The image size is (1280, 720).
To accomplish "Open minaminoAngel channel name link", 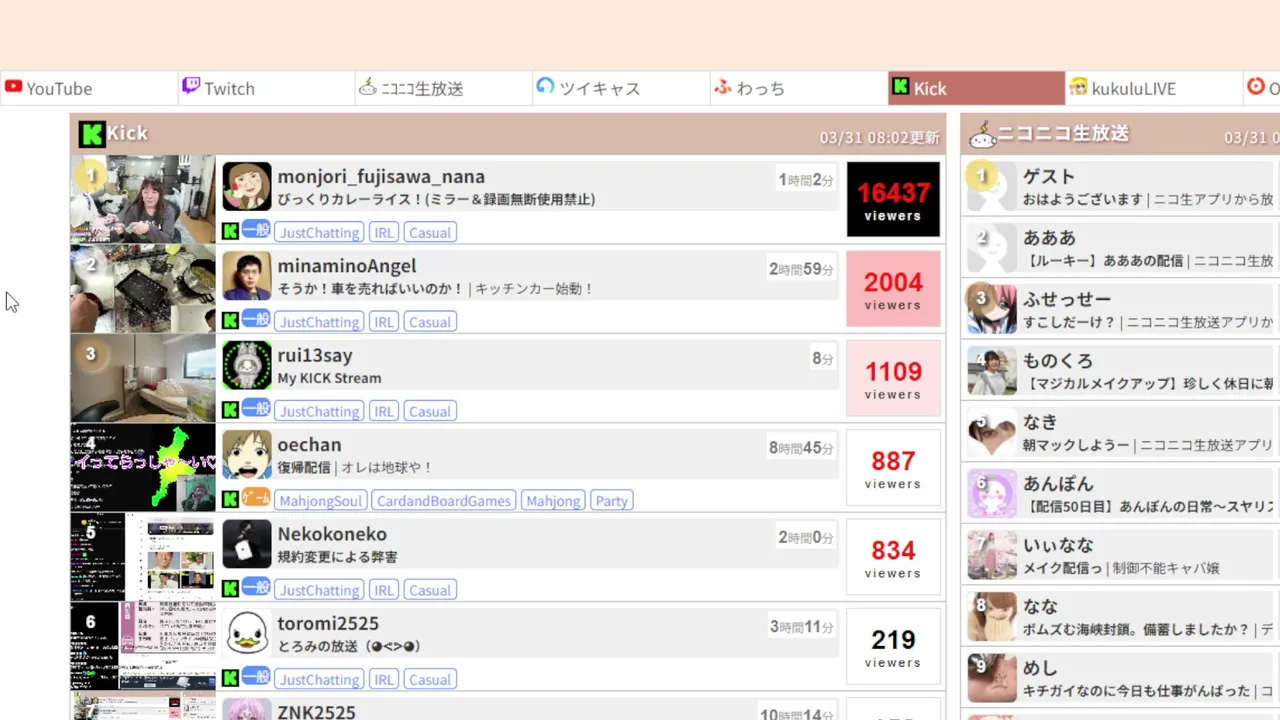I will (347, 266).
